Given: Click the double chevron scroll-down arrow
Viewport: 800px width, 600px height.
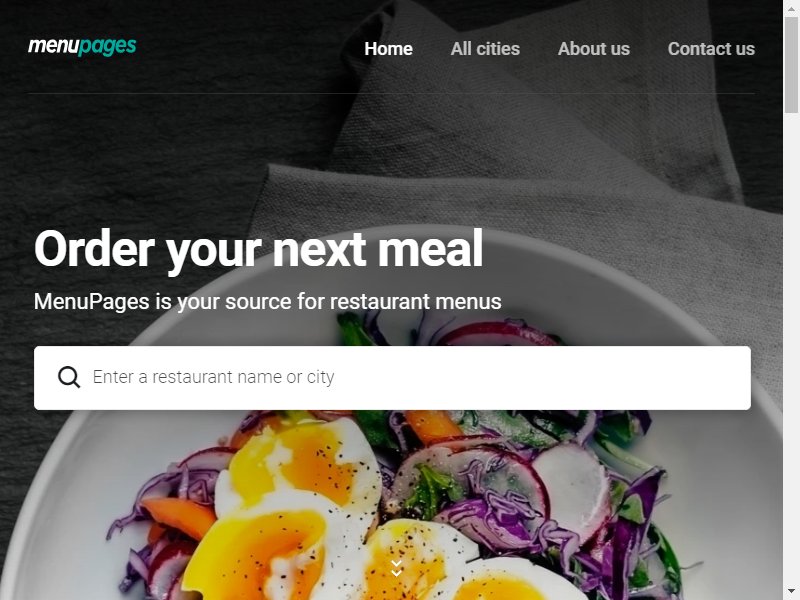Looking at the screenshot, I should pyautogui.click(x=396, y=568).
